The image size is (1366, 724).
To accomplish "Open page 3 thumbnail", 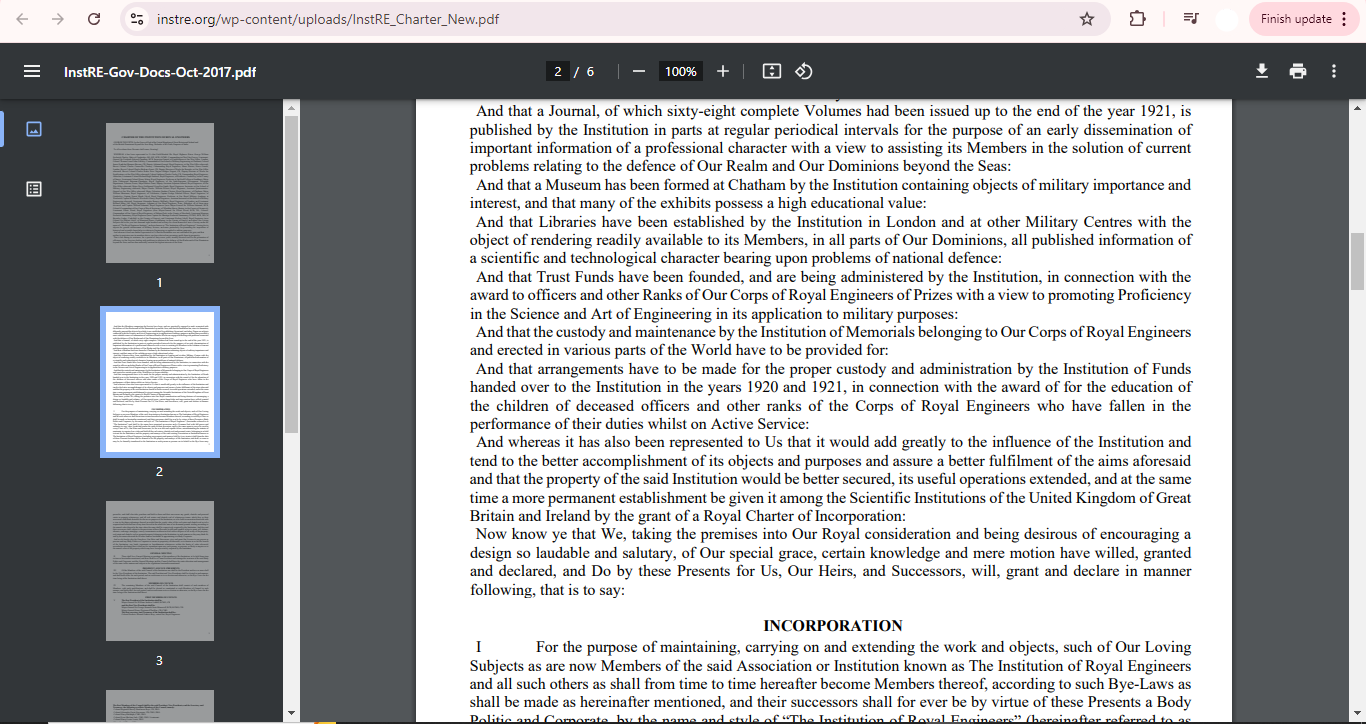I will pos(160,571).
